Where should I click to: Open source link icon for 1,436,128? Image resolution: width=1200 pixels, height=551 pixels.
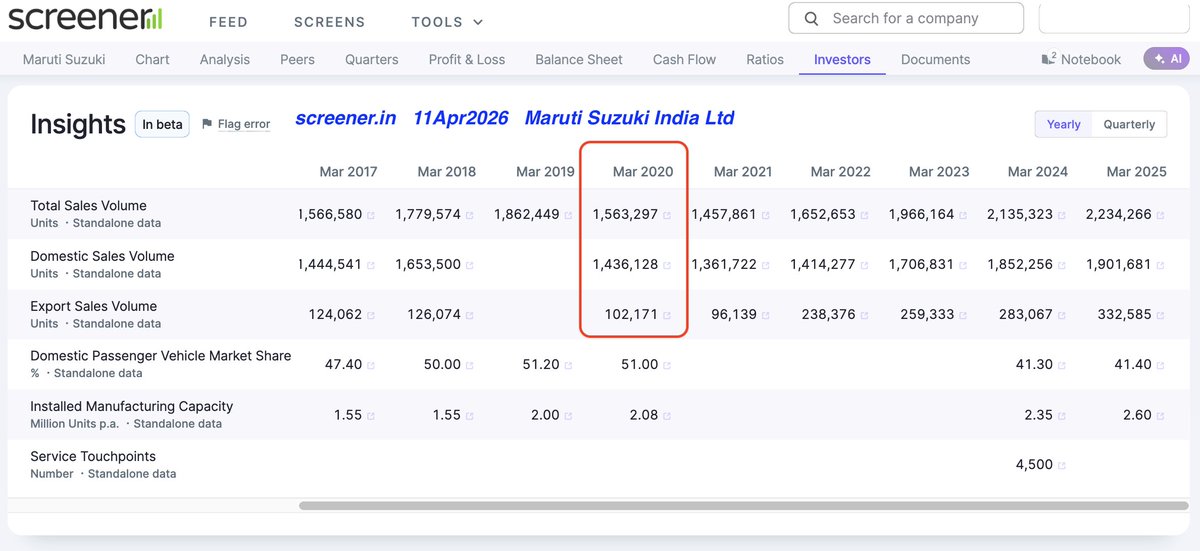667,265
